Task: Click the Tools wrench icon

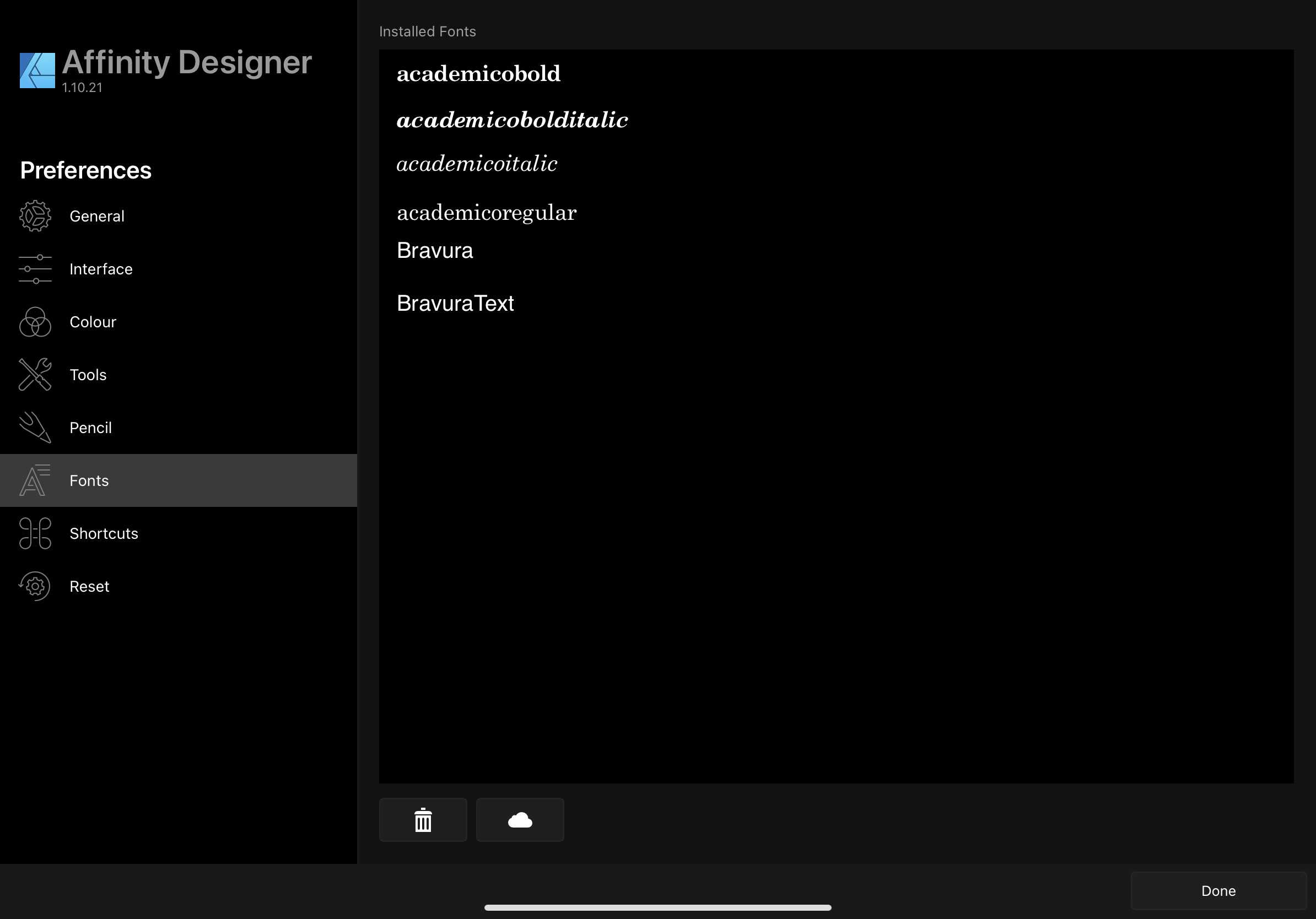Action: pos(35,375)
